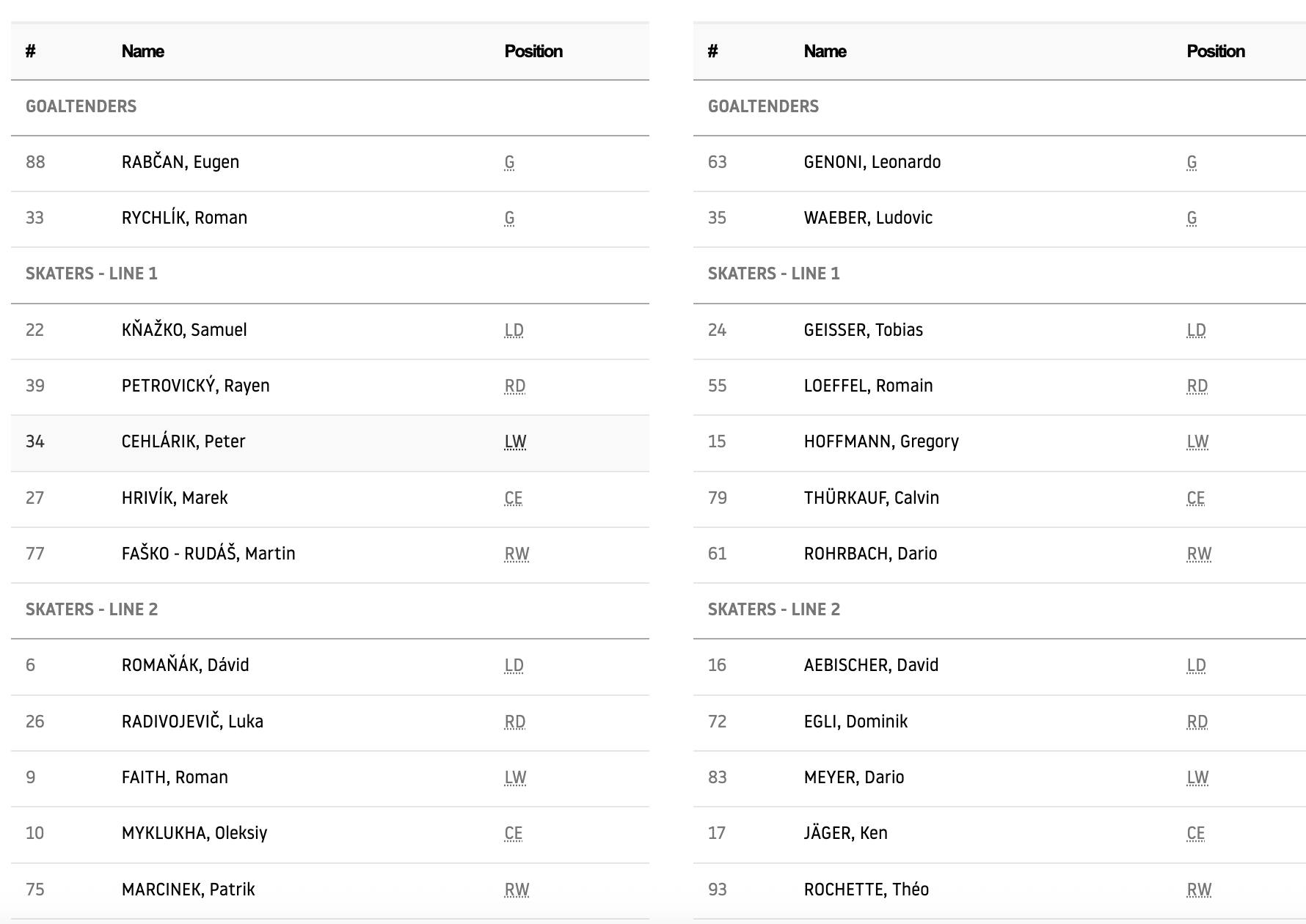Select player RABČAN, Eugen
1306x924 pixels.
[180, 162]
